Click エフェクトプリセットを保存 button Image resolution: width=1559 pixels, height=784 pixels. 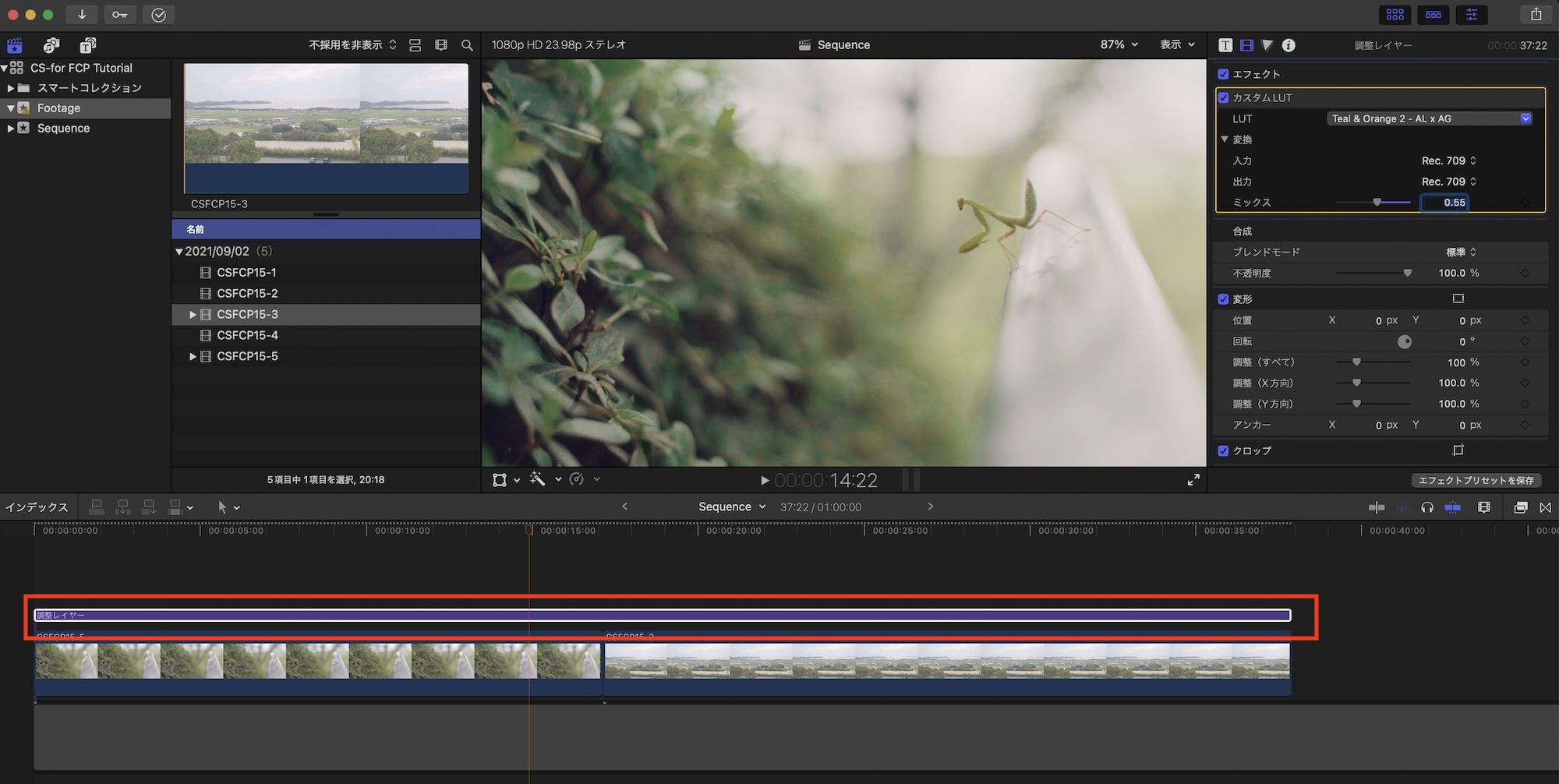coord(1476,480)
